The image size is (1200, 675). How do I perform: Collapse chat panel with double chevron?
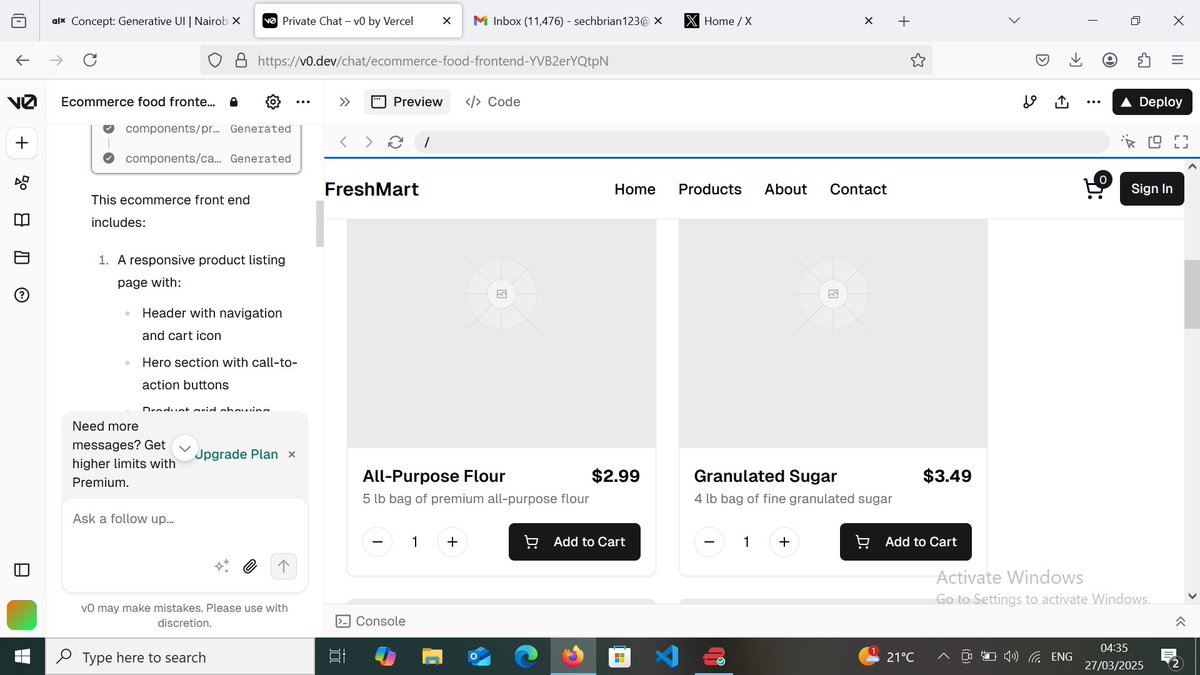click(344, 102)
